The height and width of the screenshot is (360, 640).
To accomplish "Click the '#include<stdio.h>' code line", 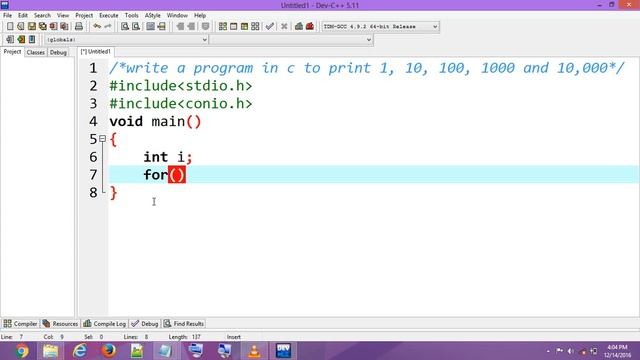I will pos(181,86).
